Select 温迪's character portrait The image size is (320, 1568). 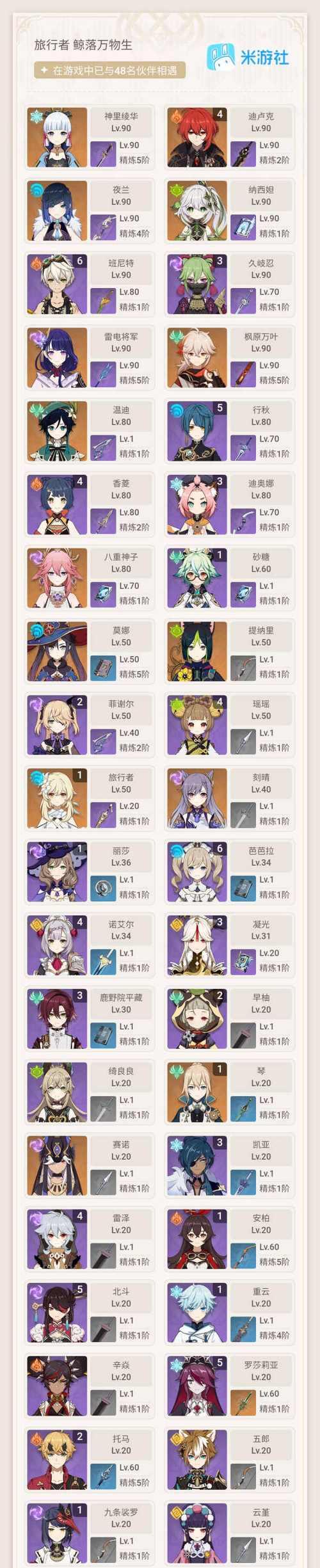click(x=57, y=431)
